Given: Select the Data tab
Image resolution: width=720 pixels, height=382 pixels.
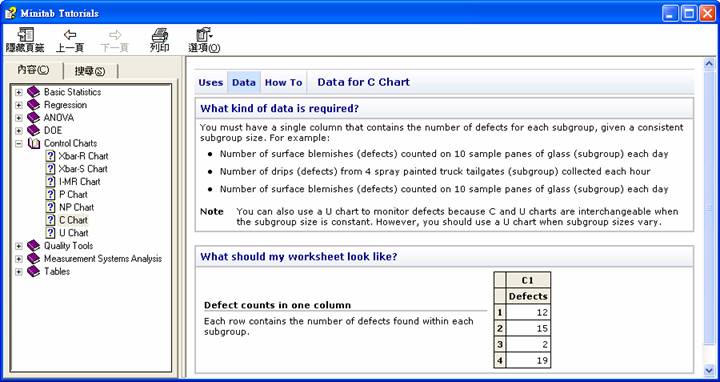Looking at the screenshot, I should coord(244,83).
